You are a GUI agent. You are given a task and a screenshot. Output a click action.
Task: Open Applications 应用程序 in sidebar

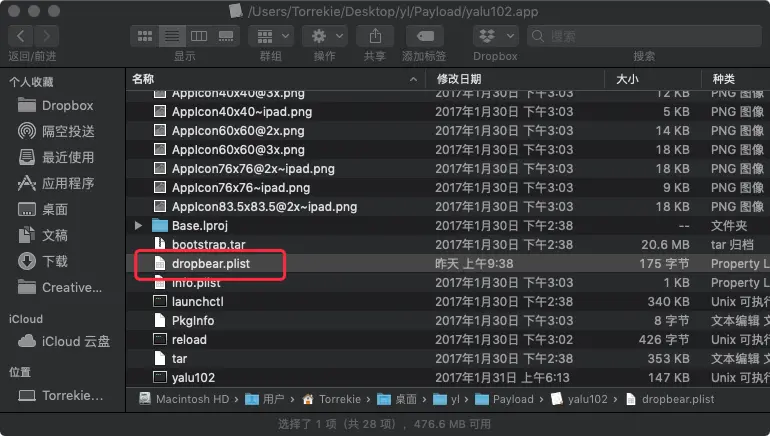[x=55, y=183]
